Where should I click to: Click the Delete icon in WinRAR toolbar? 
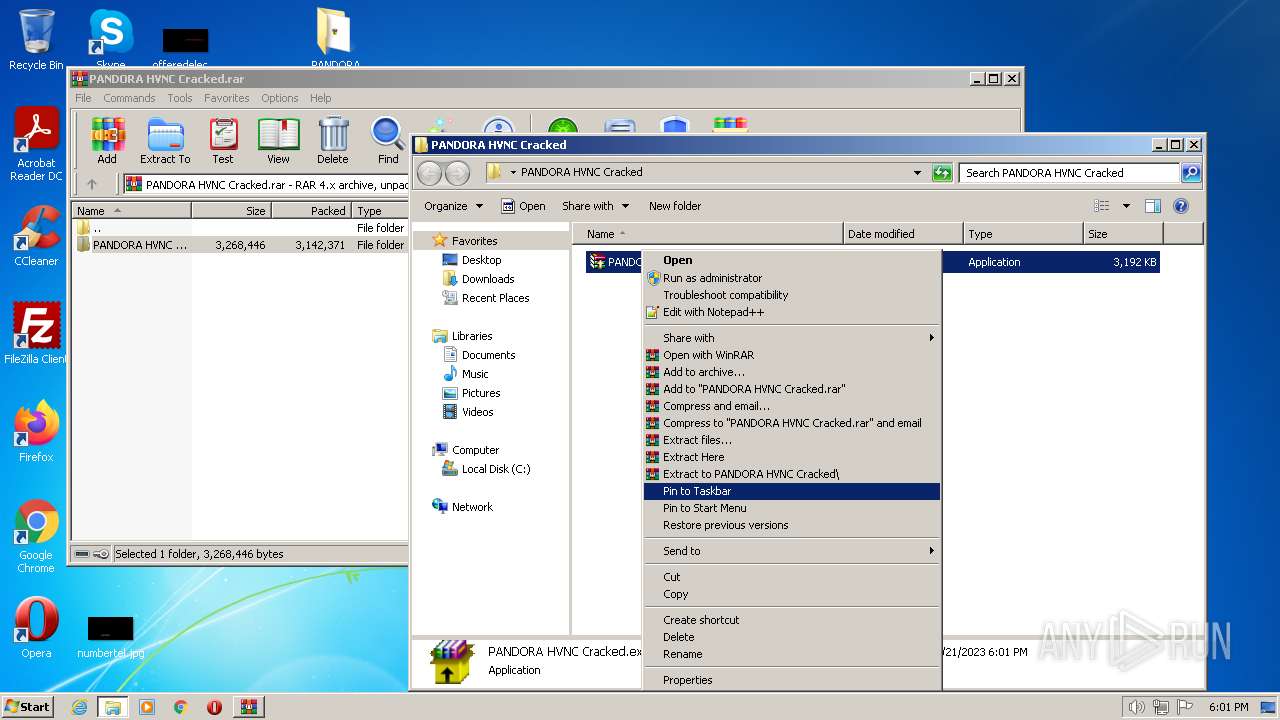333,141
